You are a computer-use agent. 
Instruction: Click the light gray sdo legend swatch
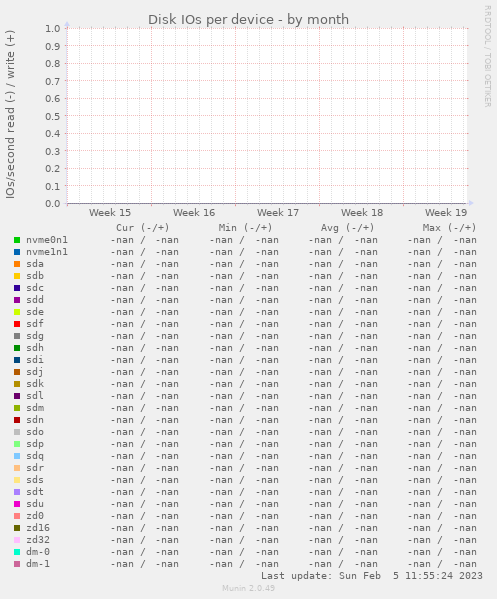pyautogui.click(x=17, y=432)
